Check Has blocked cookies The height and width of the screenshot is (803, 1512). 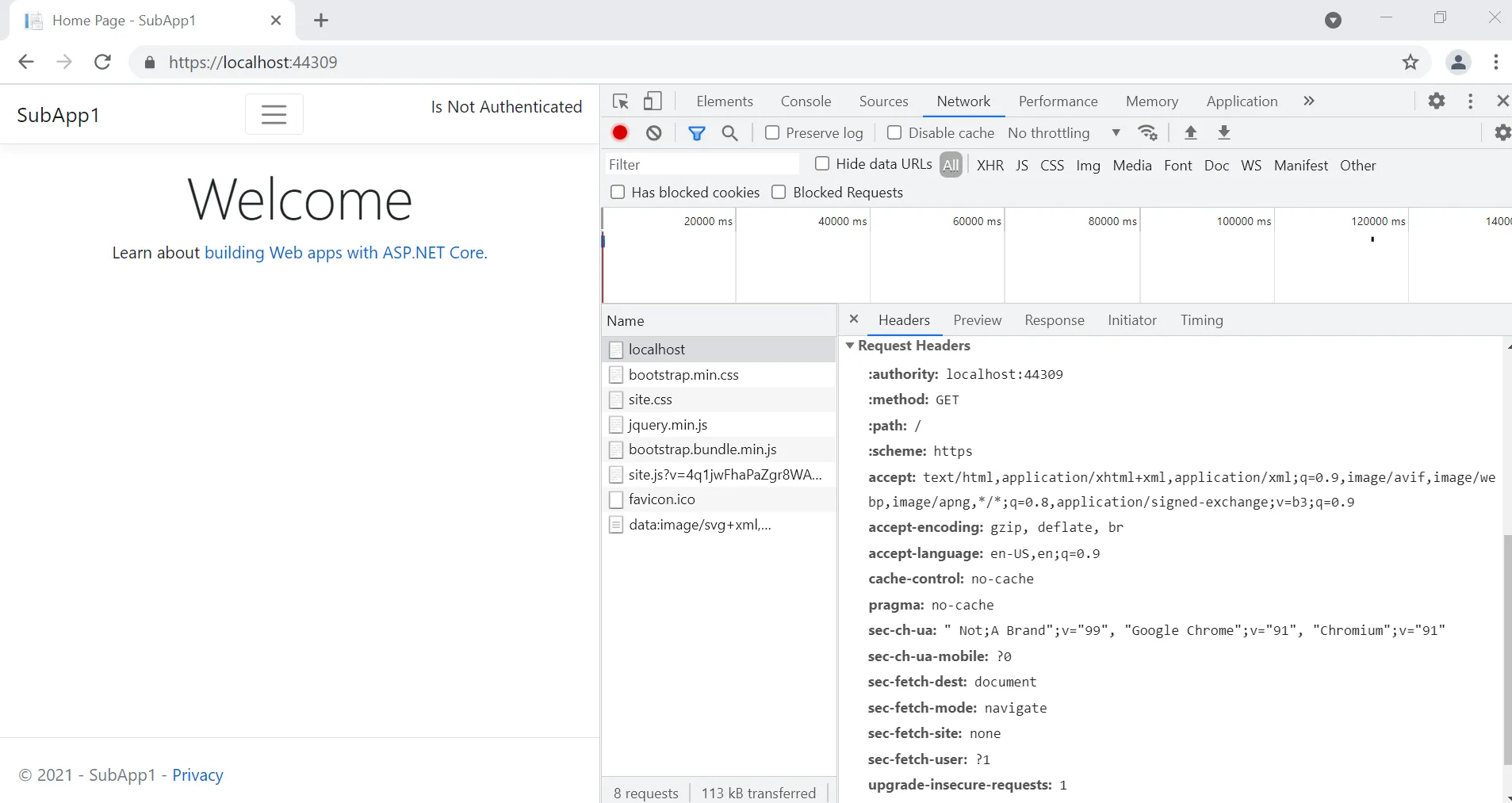618,192
